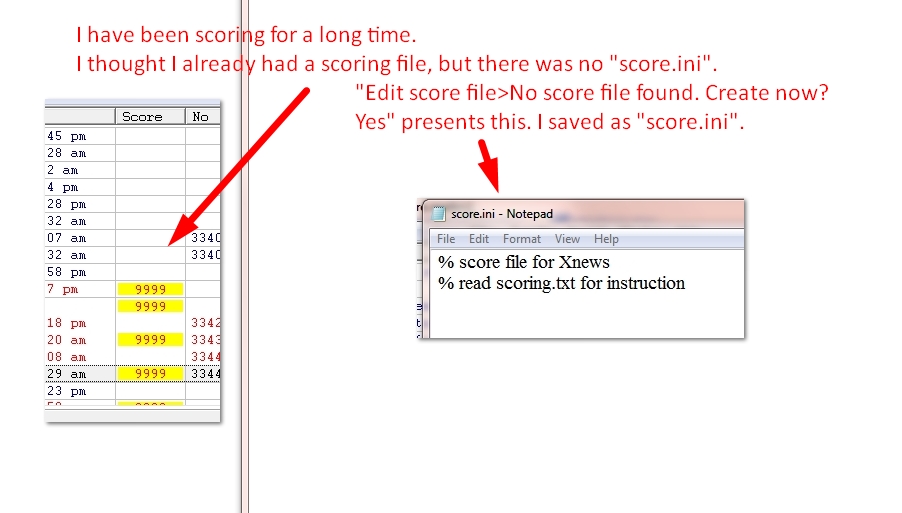The height and width of the screenshot is (513, 902).
Task: Select the 08 am row
Action: point(132,357)
